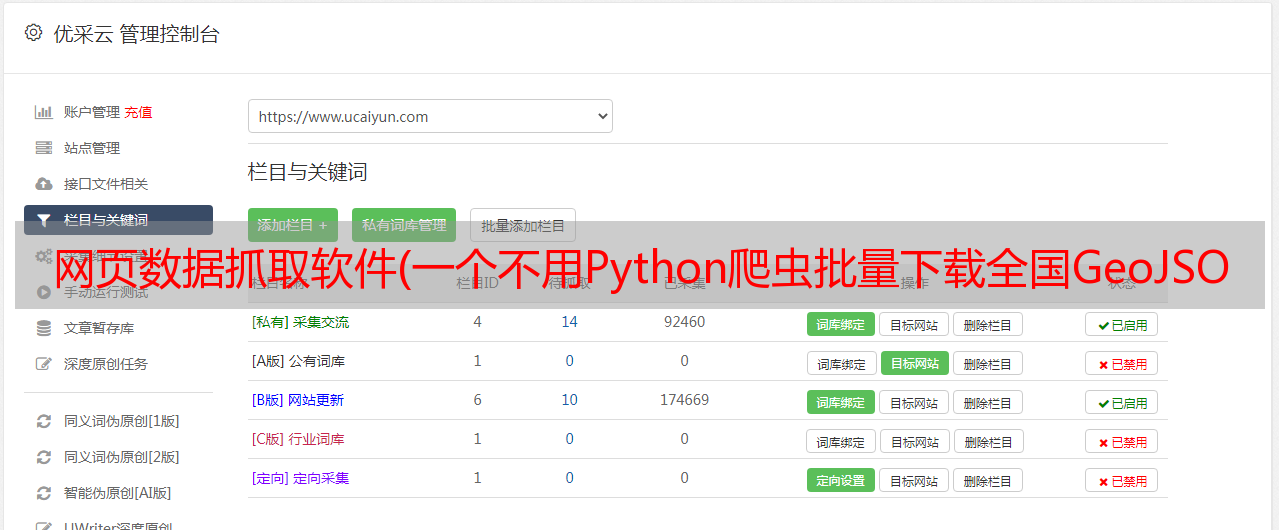Click the cloud icon for 接口文件相关
The height and width of the screenshot is (530, 1279).
(x=44, y=184)
